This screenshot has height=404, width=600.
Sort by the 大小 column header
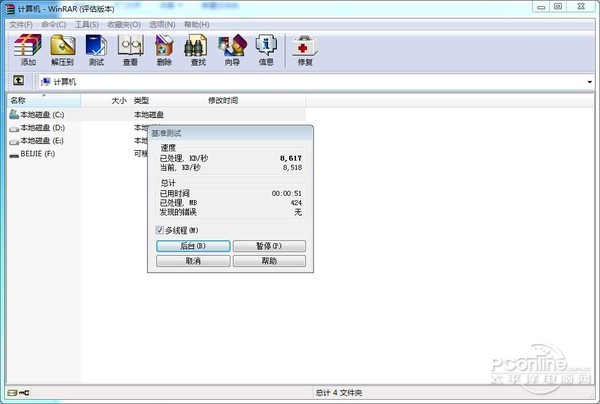tap(106, 101)
